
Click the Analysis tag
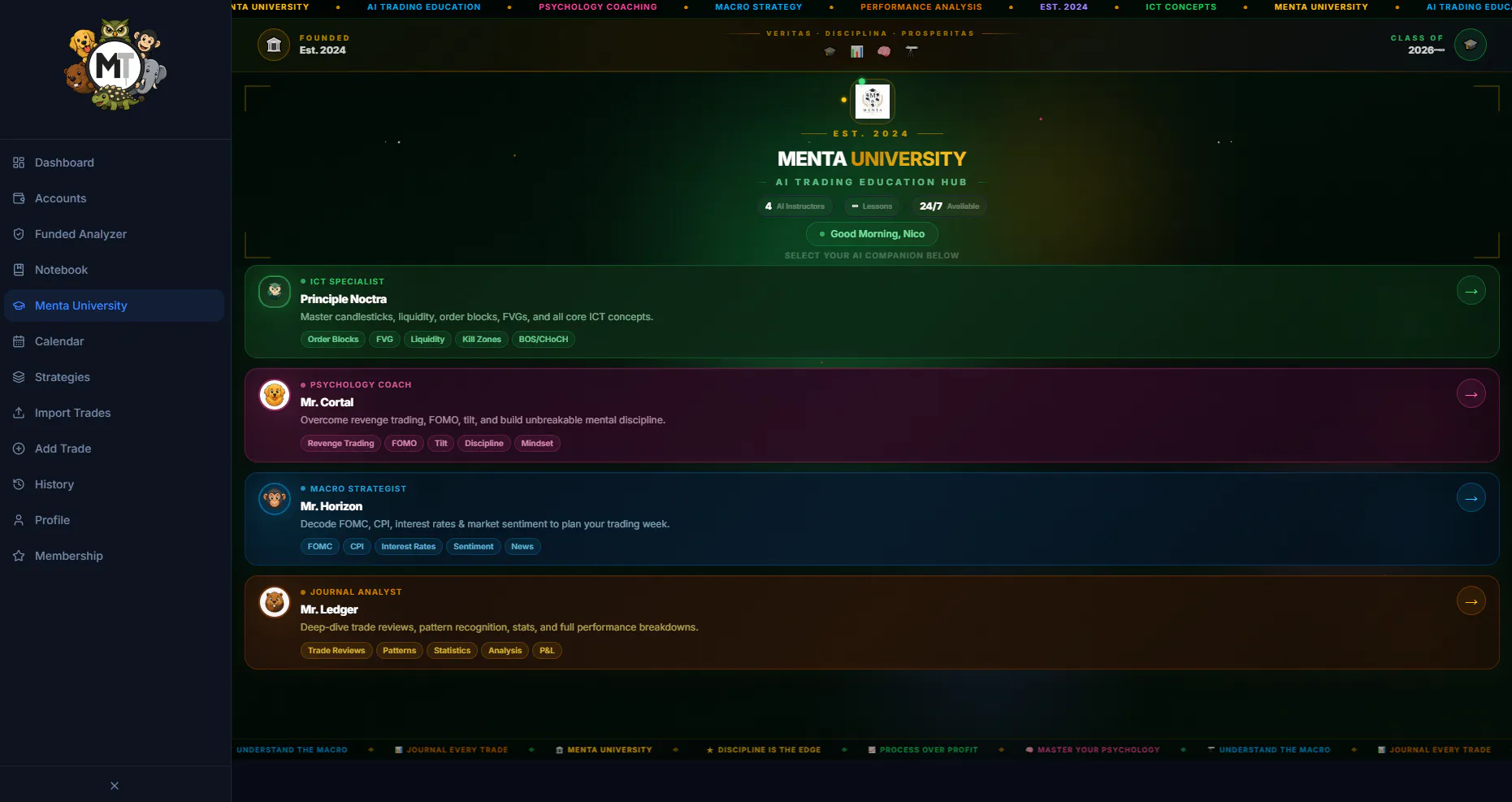point(505,651)
